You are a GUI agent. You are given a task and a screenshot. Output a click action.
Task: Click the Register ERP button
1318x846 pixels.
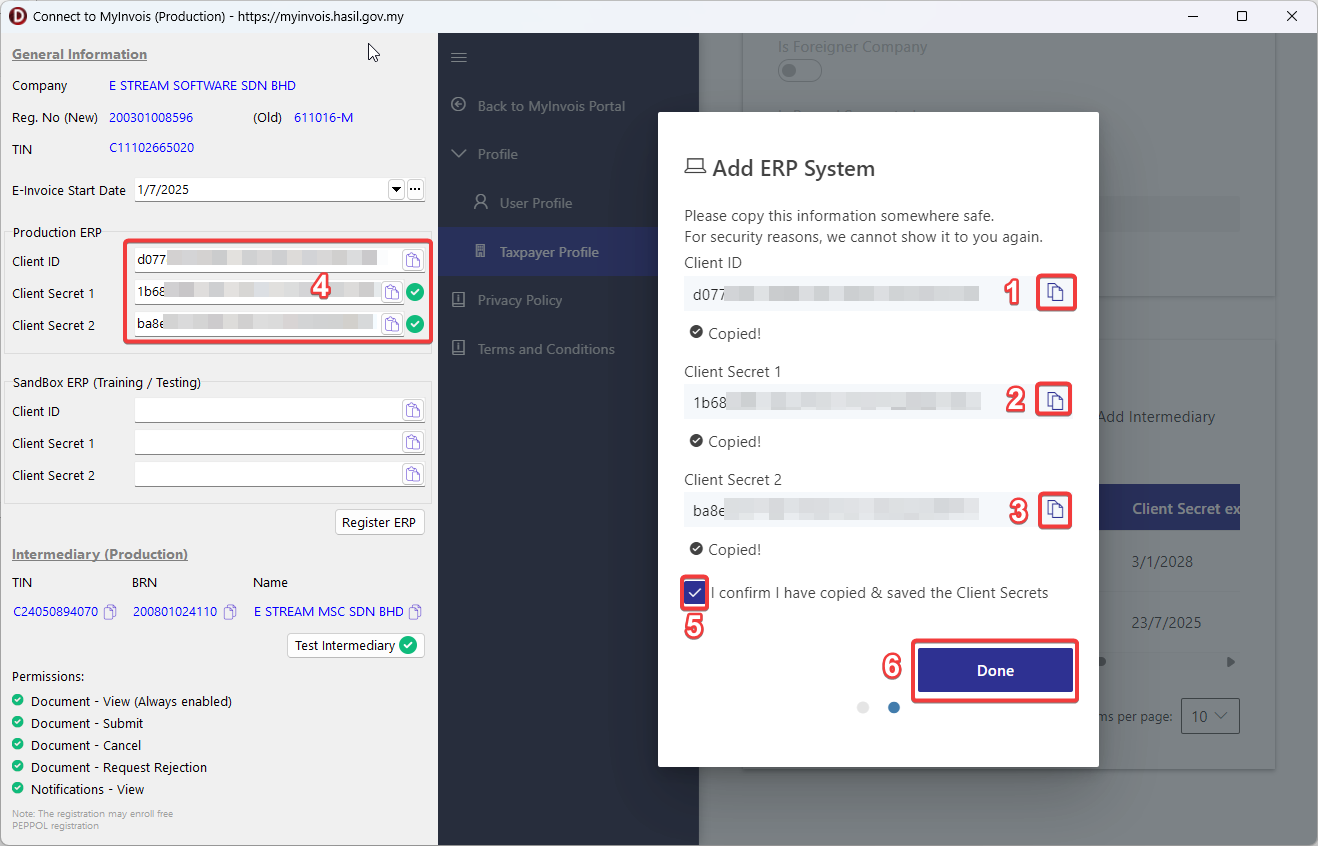[379, 522]
